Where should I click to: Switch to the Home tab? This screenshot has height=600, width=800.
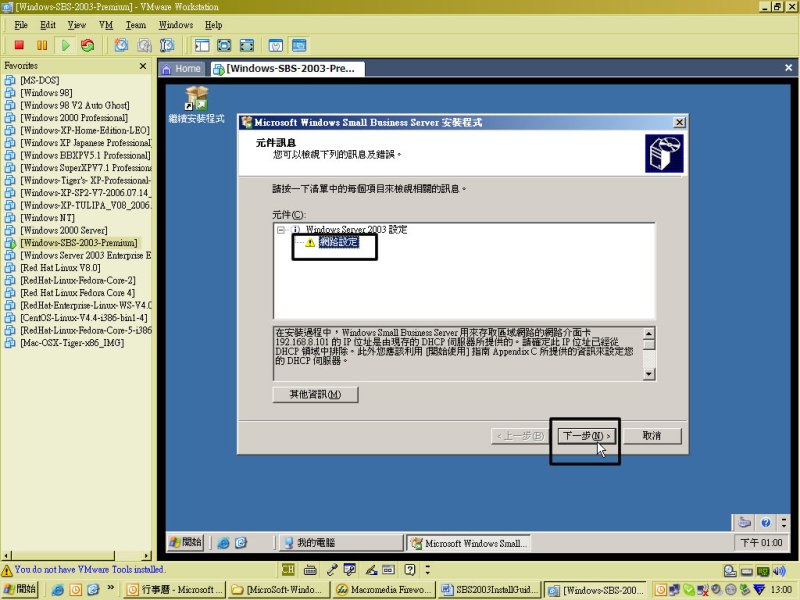[x=182, y=69]
